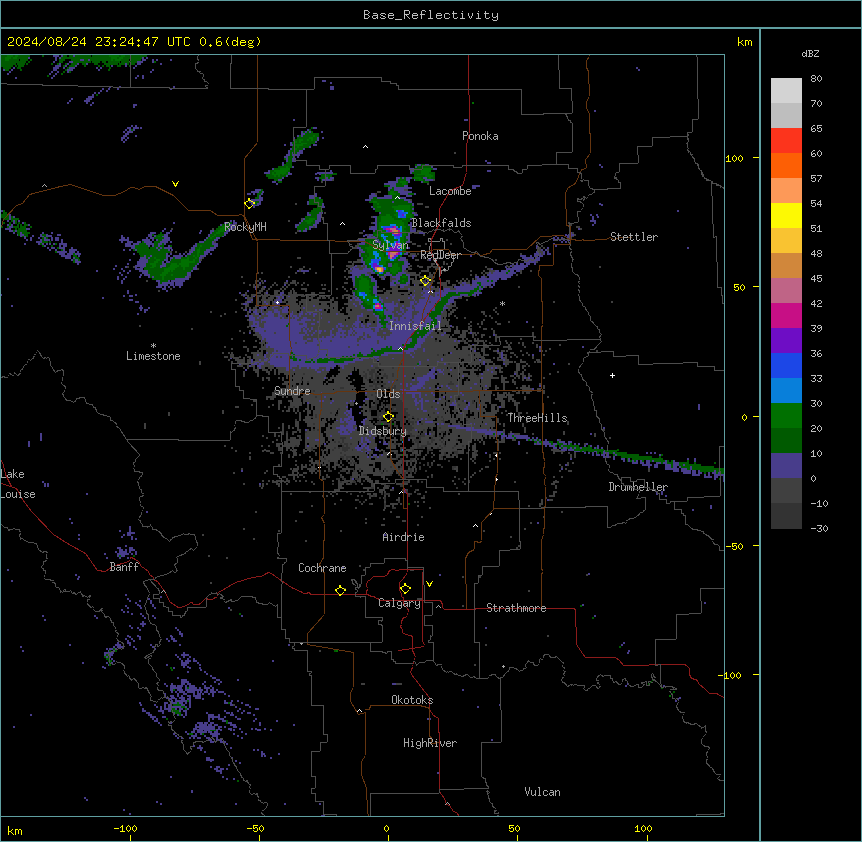Click the Limestone label
862x842 pixels.
[x=153, y=356]
